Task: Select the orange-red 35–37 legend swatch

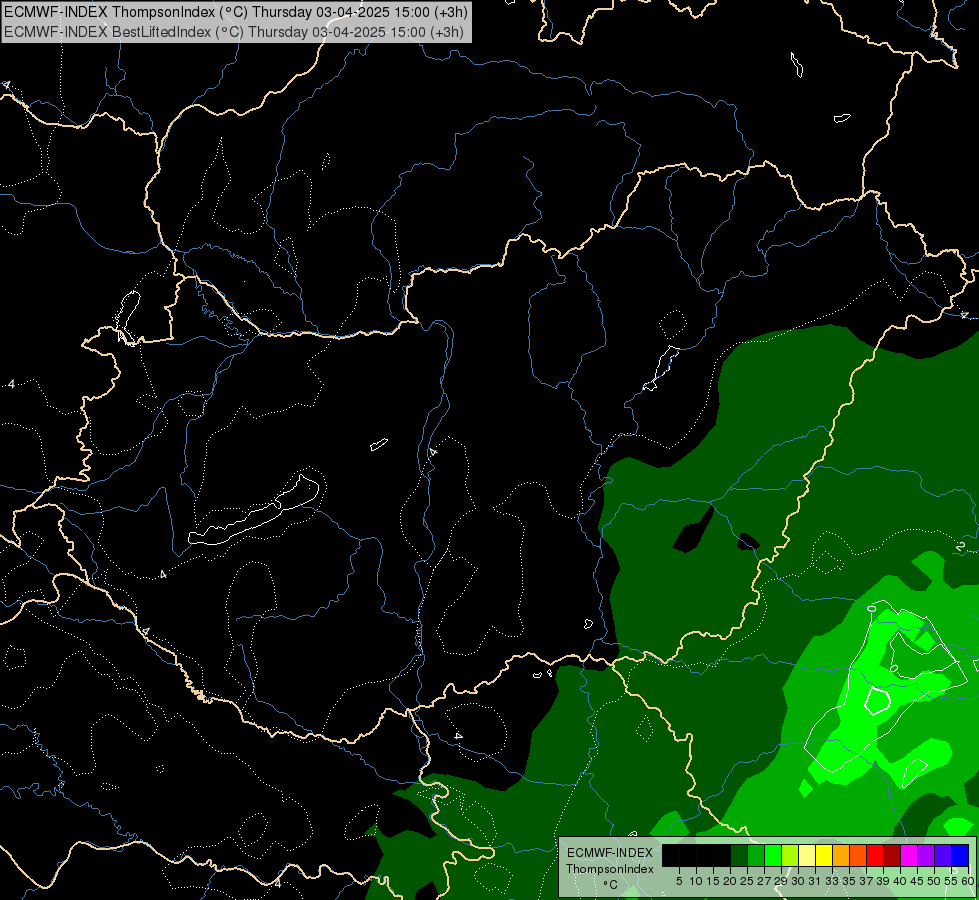Action: 858,855
